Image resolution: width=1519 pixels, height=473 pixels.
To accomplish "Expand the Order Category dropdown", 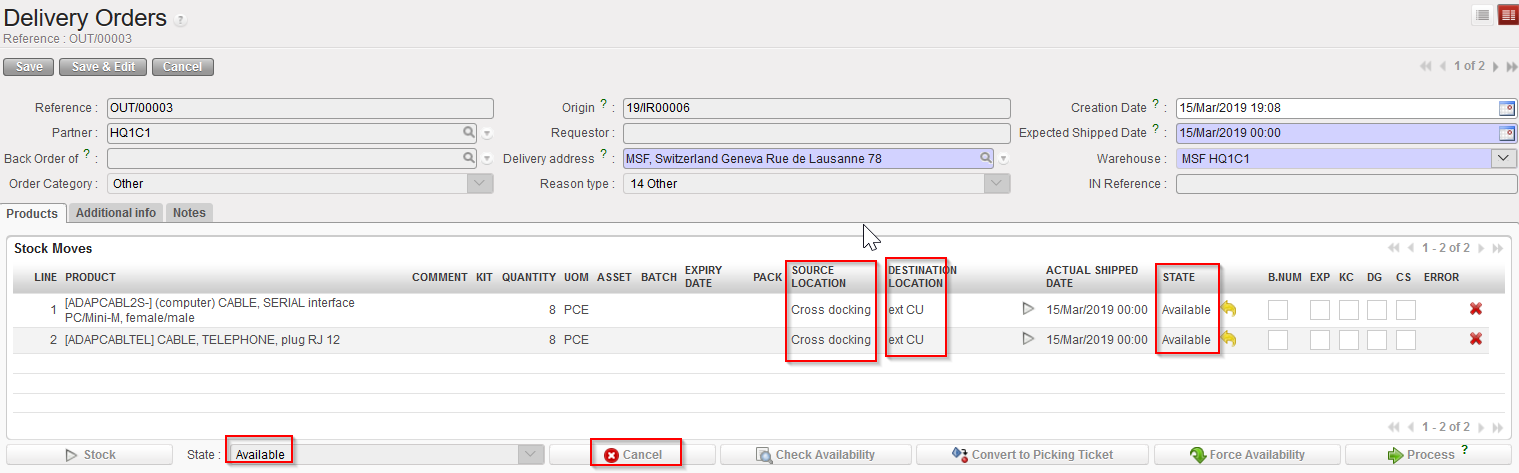I will click(481, 184).
